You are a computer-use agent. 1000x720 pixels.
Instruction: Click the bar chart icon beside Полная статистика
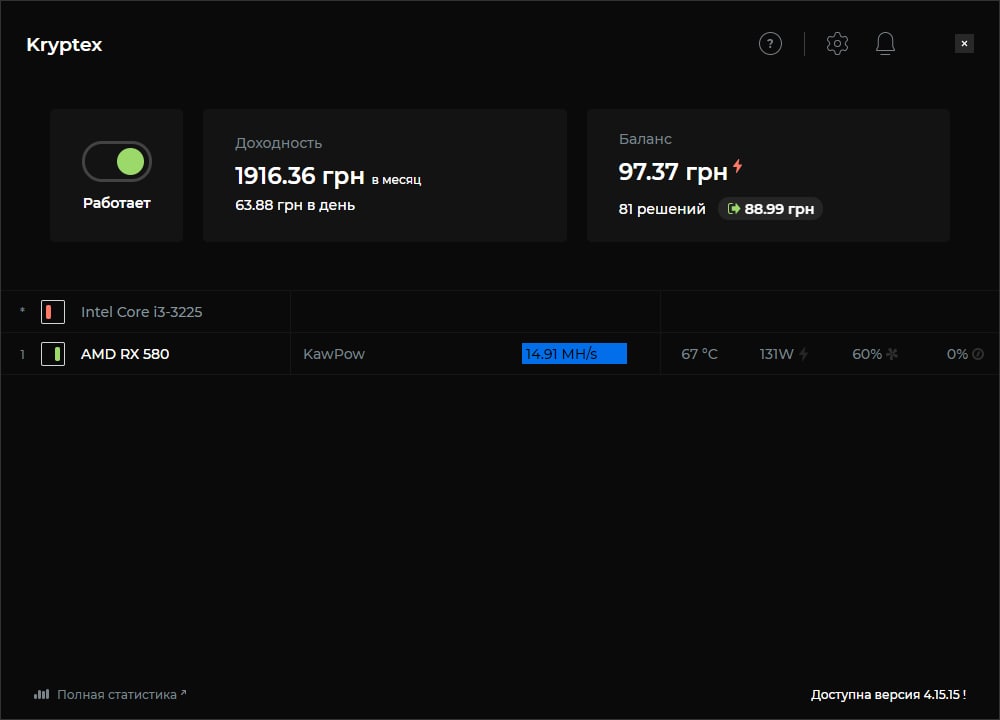[41, 694]
